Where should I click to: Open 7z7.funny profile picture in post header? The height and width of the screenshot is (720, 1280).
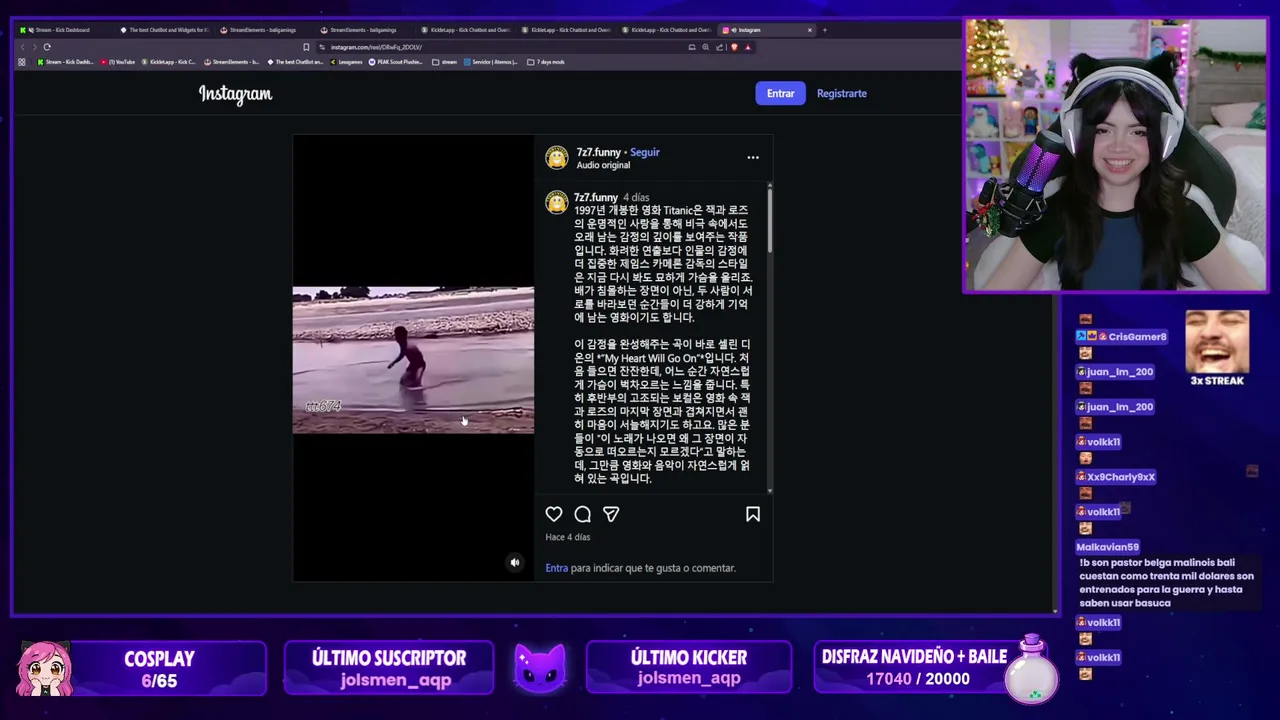(557, 158)
